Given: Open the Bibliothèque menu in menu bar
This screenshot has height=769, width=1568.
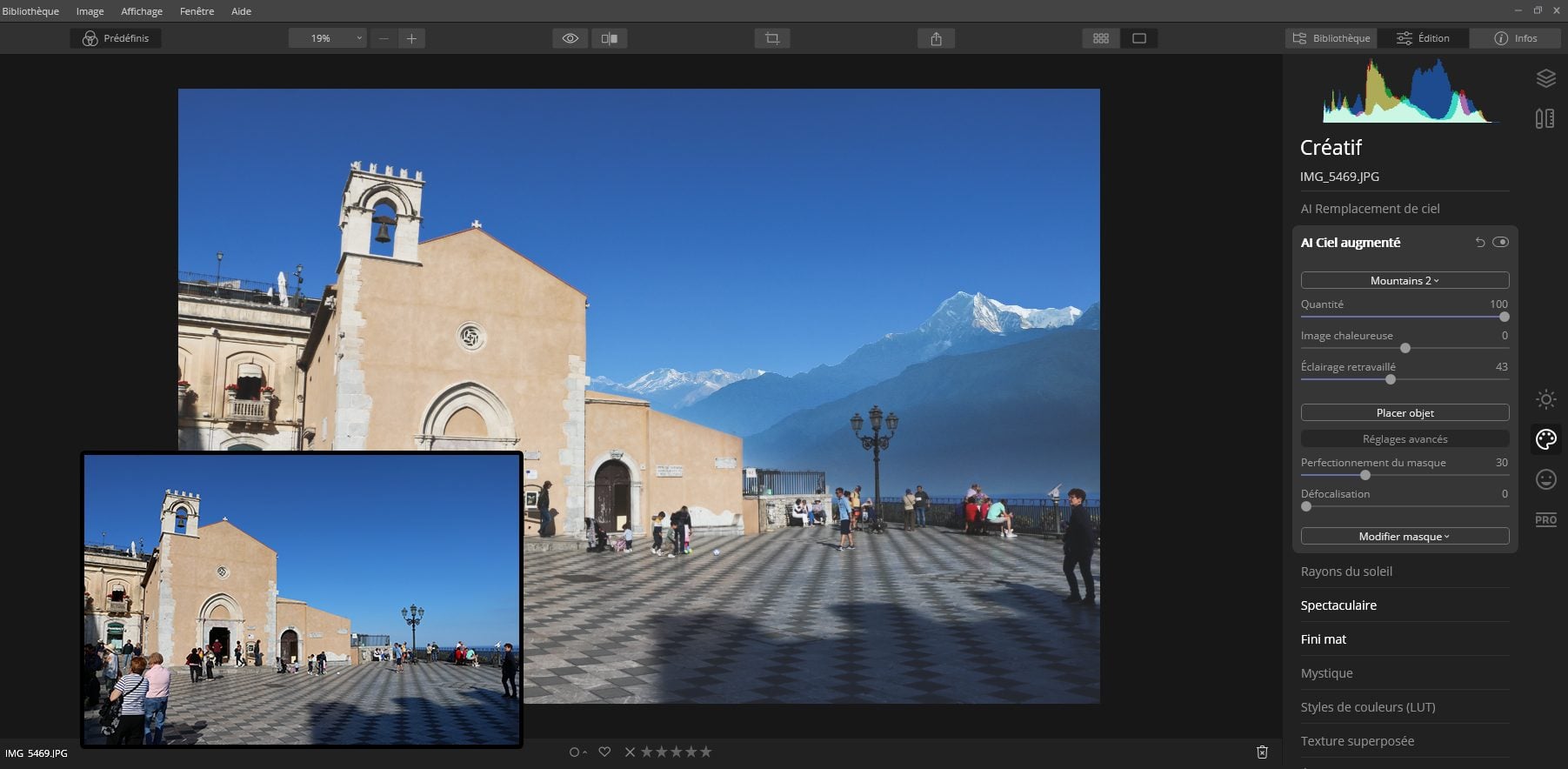Looking at the screenshot, I should pos(30,11).
